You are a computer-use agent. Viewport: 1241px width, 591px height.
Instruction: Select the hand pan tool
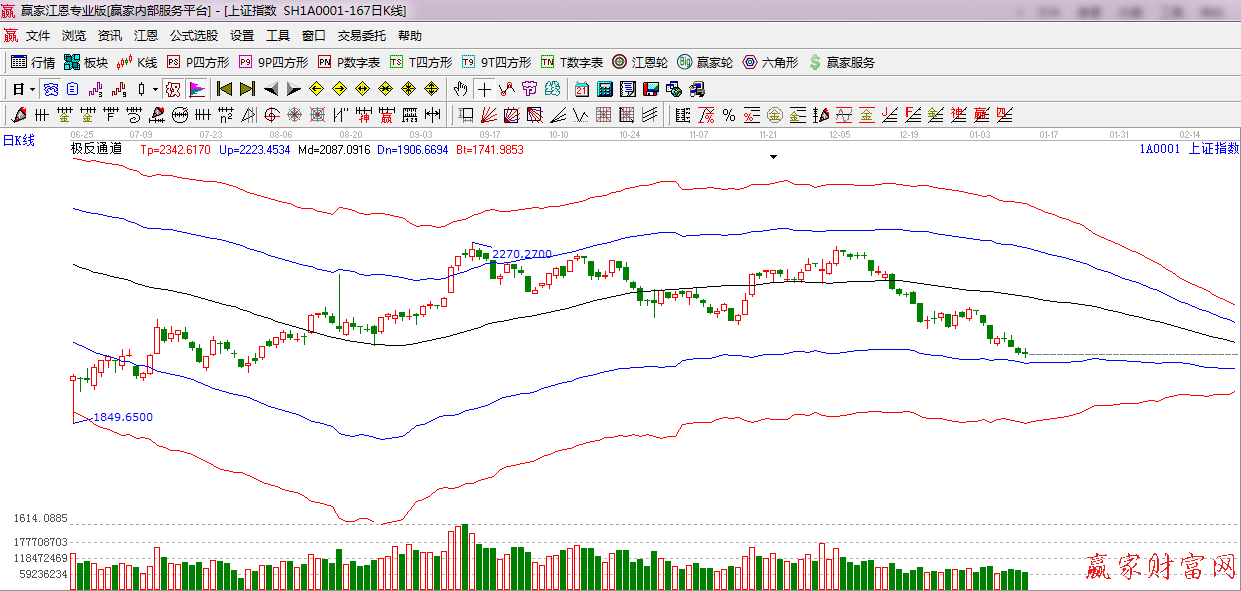[x=460, y=89]
